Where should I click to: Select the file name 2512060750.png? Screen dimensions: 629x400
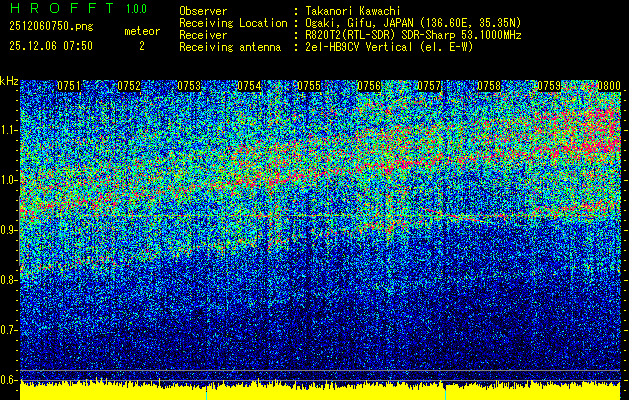click(51, 27)
